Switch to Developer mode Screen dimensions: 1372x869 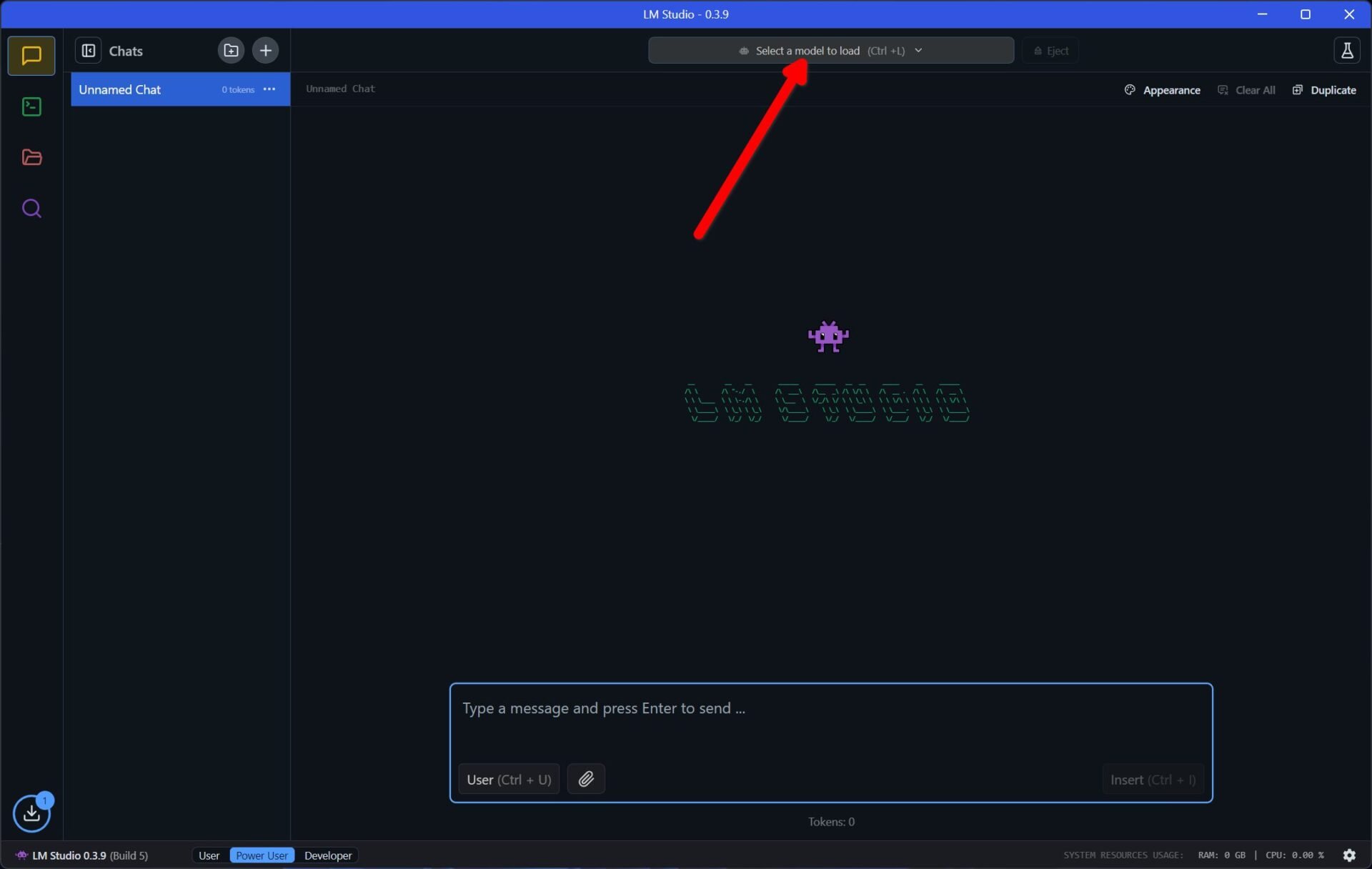pos(328,855)
